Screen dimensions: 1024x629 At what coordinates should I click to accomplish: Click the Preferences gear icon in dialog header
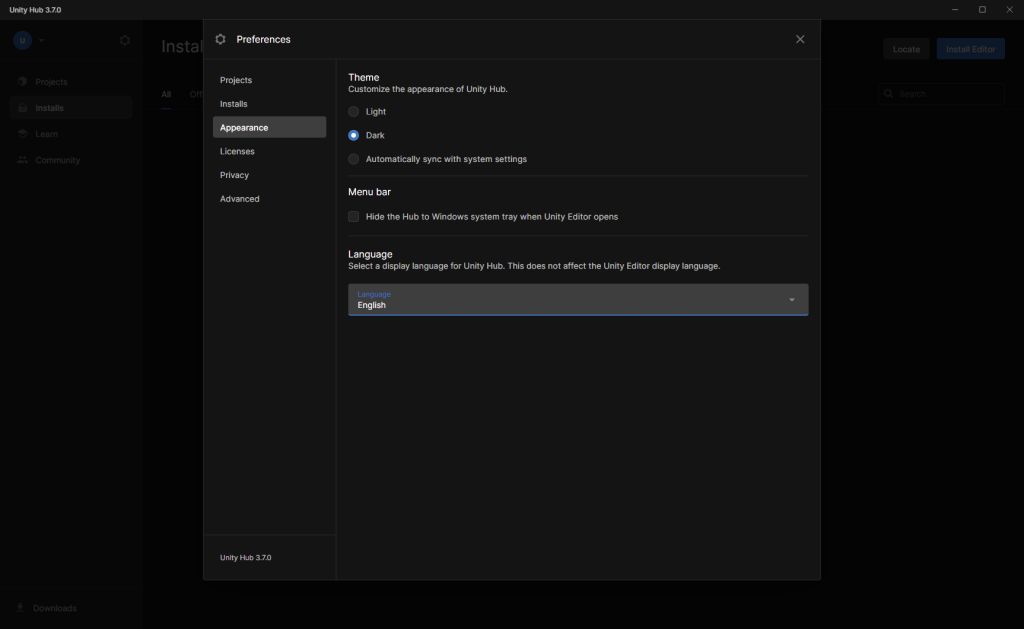pyautogui.click(x=220, y=39)
